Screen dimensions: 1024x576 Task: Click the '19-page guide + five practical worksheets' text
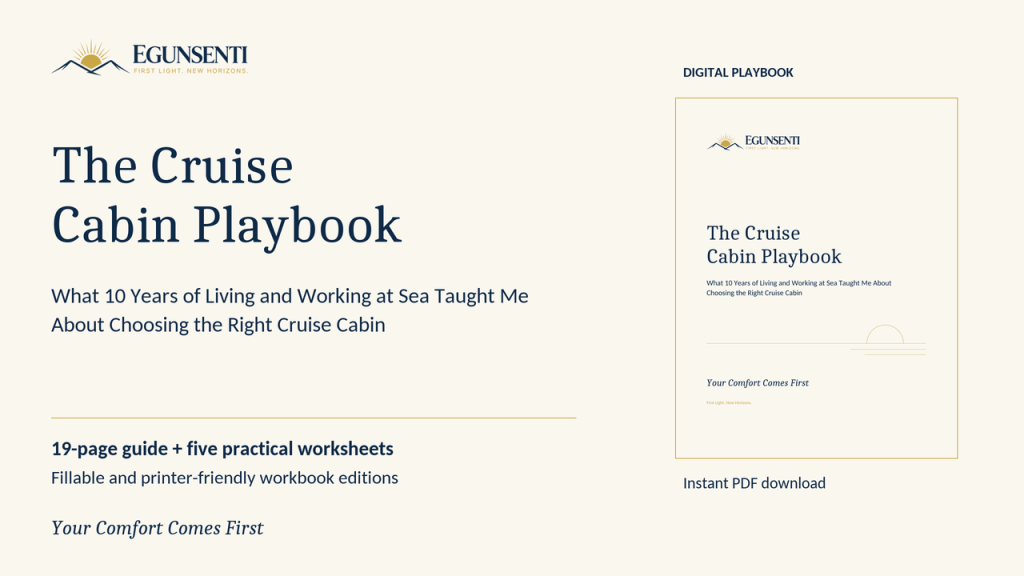pos(222,449)
